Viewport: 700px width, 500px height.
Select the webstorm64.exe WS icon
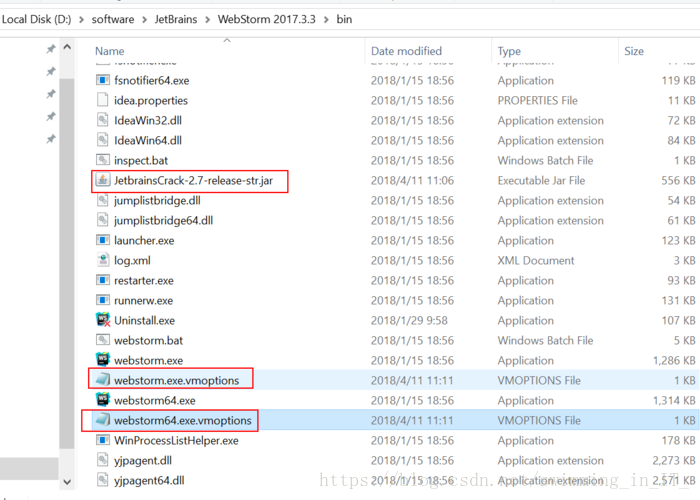(103, 400)
